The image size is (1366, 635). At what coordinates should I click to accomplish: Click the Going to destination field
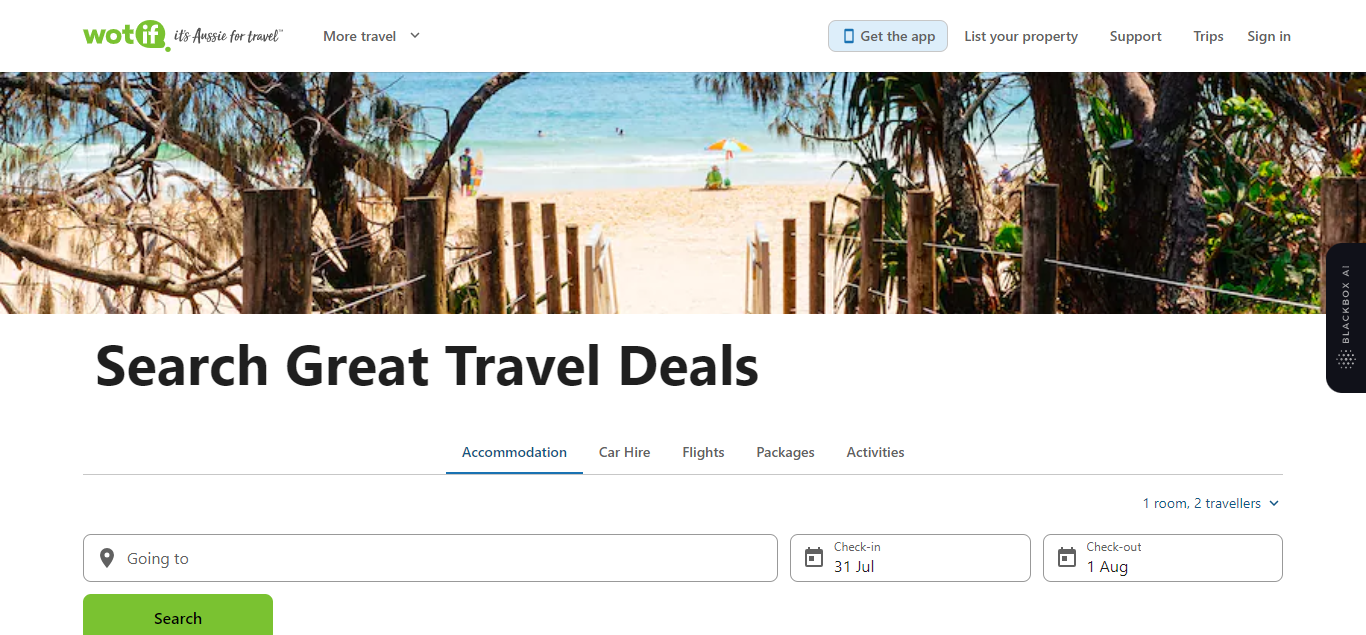(x=430, y=558)
